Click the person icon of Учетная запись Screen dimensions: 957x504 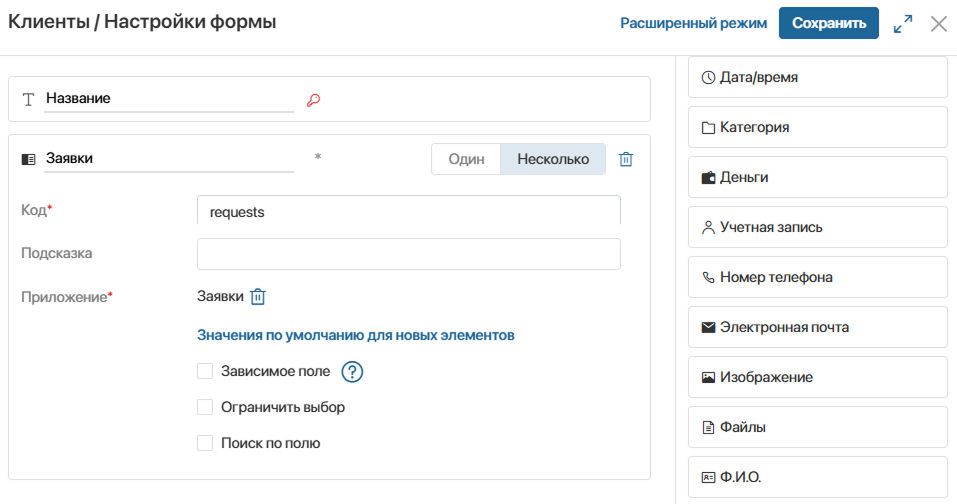(x=708, y=228)
